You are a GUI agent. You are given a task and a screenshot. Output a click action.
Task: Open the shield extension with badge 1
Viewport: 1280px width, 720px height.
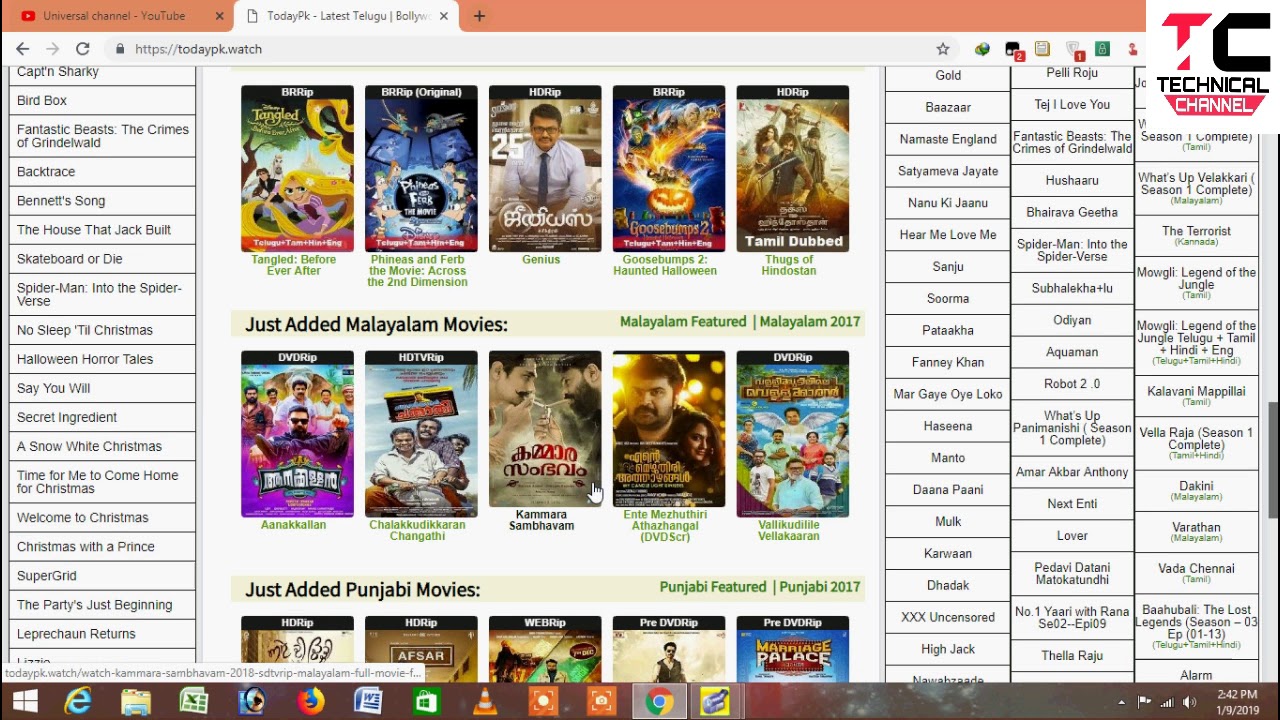tap(1074, 50)
